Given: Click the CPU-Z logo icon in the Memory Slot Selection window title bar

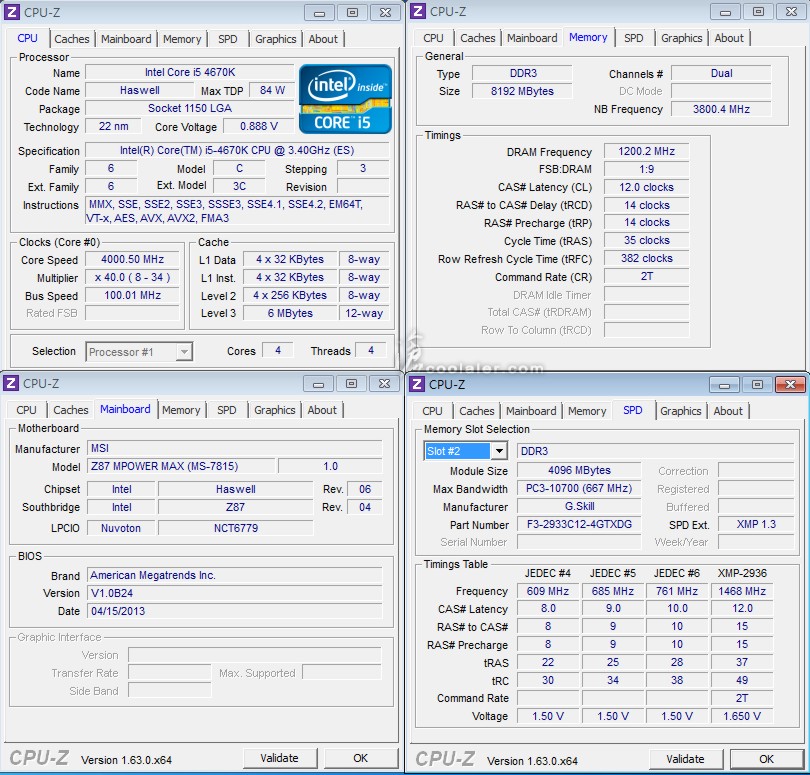Looking at the screenshot, I should coord(417,384).
